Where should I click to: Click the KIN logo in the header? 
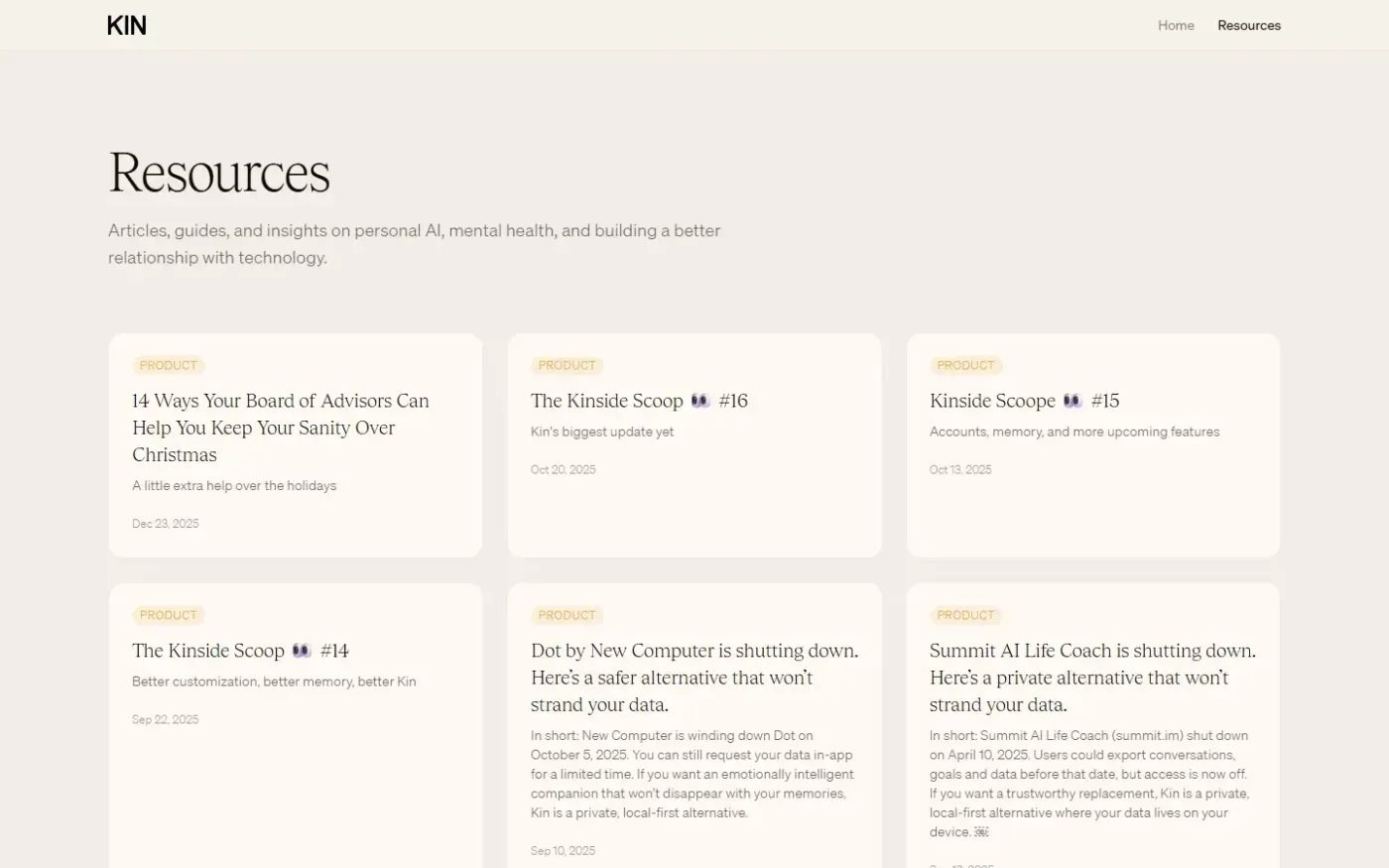[x=127, y=26]
